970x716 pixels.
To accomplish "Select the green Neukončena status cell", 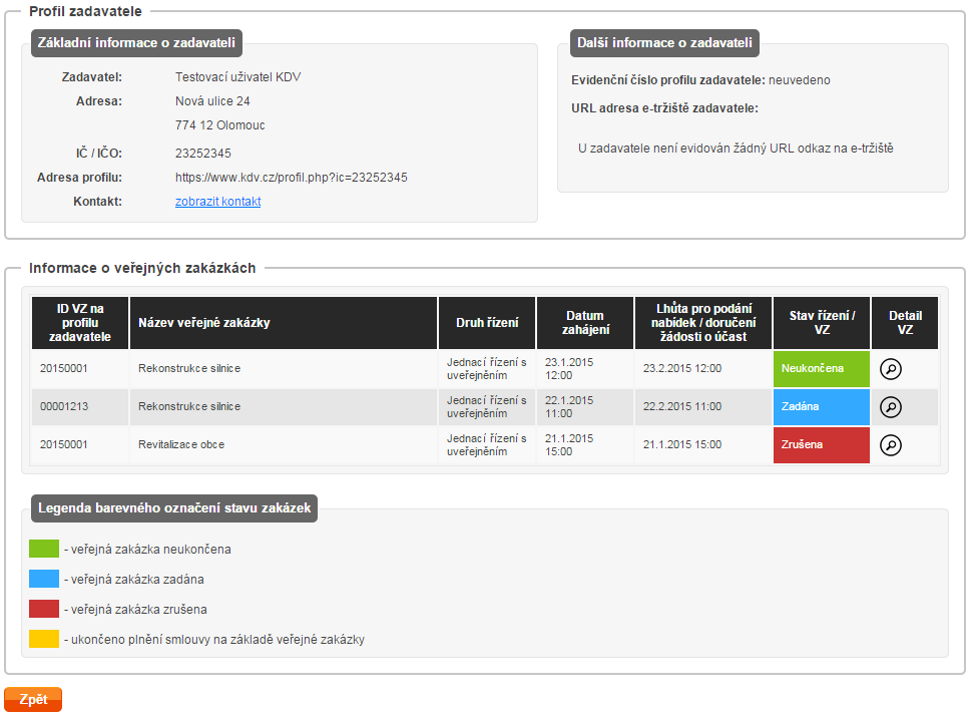I will coord(821,368).
